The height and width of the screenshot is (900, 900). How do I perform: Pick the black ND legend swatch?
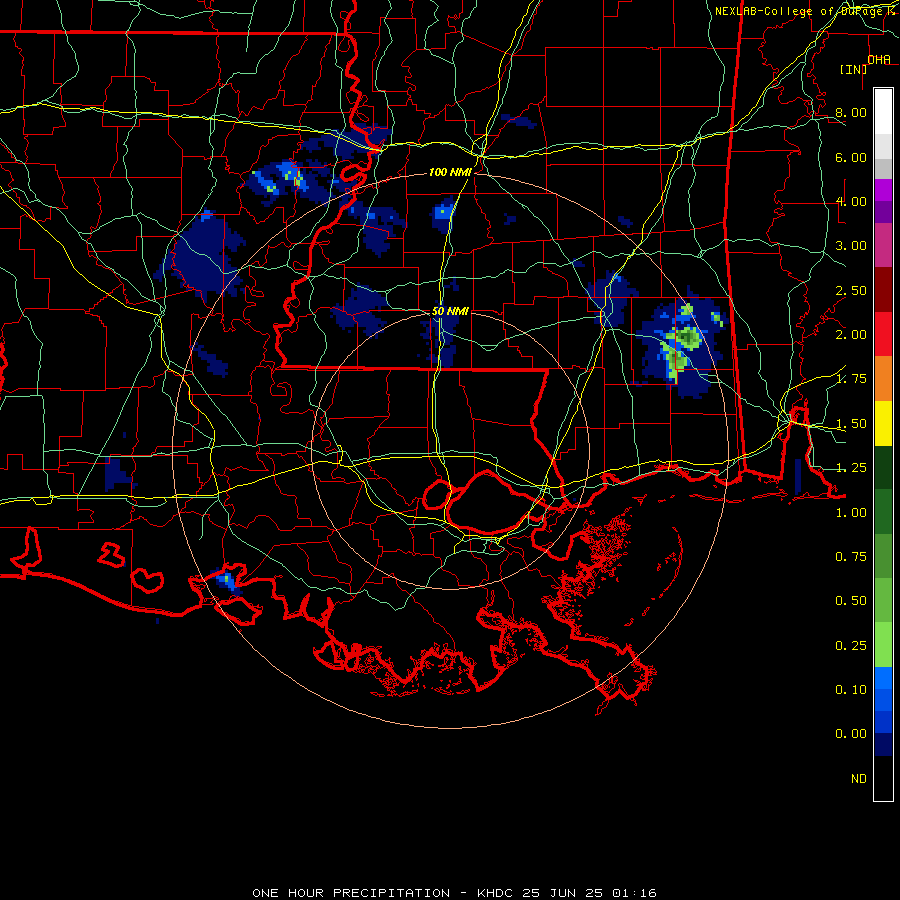[883, 778]
